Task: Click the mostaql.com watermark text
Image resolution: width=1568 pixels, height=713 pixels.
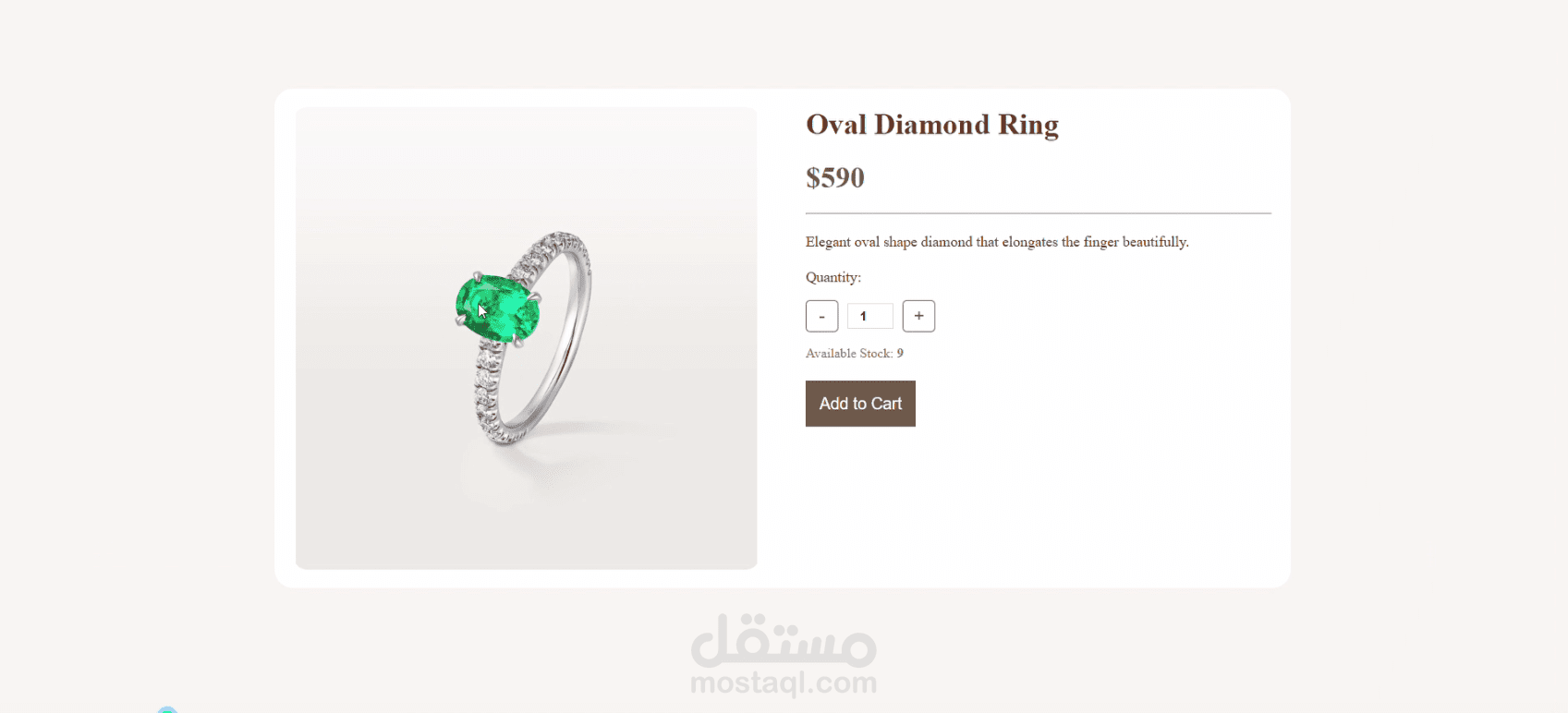Action: (x=784, y=683)
